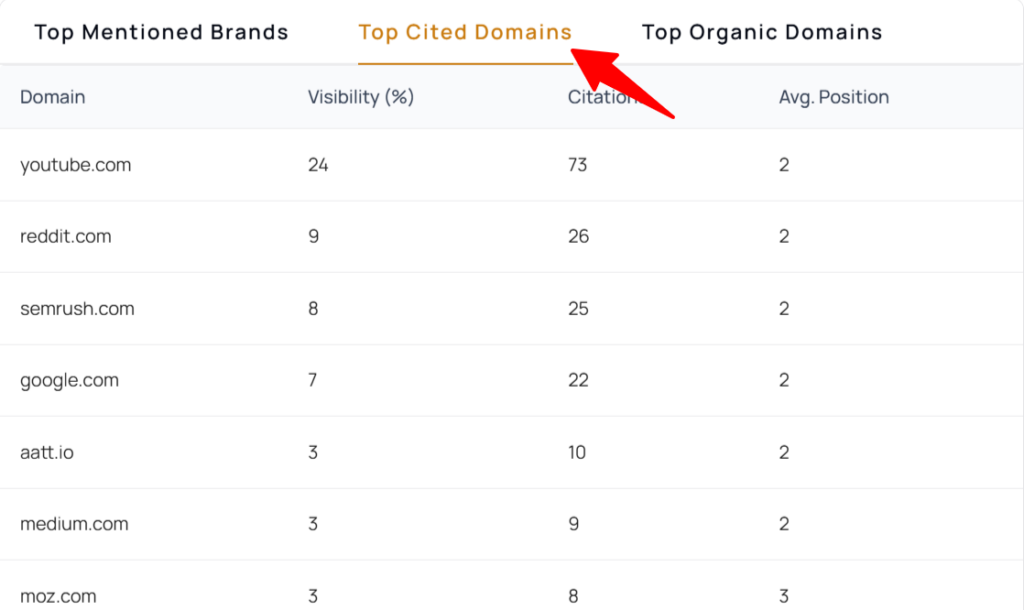Click youtube.com visibility value 24
Image resolution: width=1024 pixels, height=610 pixels.
click(318, 165)
